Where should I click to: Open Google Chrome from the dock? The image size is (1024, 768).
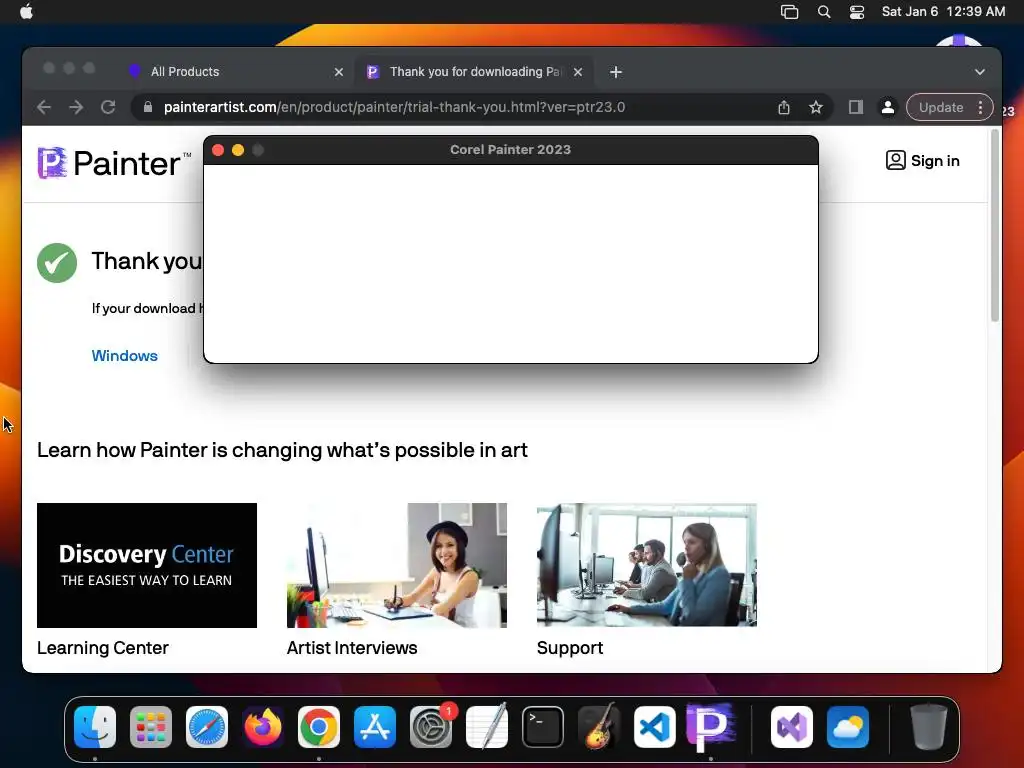pyautogui.click(x=319, y=727)
